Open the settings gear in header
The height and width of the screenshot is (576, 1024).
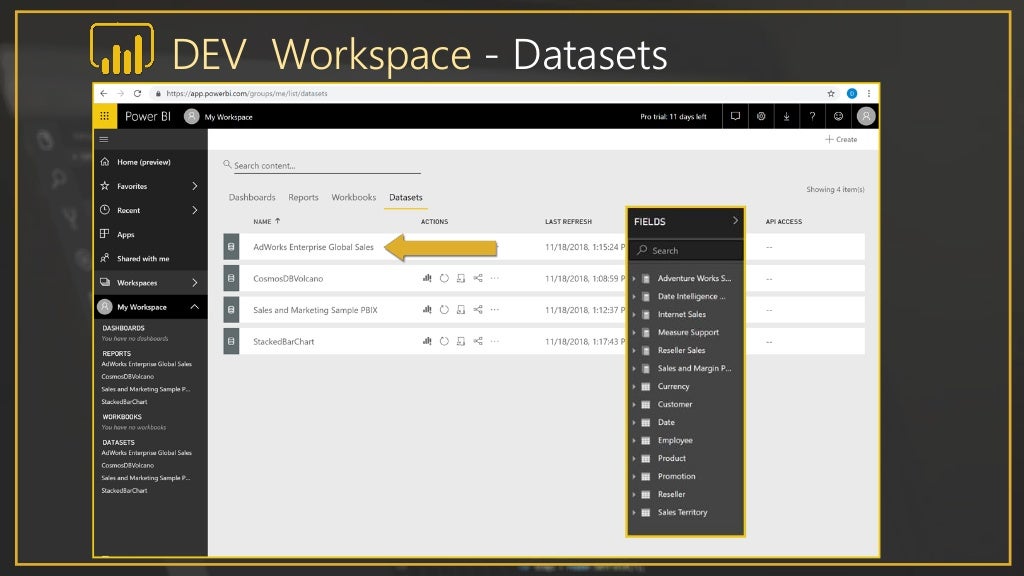coord(761,116)
